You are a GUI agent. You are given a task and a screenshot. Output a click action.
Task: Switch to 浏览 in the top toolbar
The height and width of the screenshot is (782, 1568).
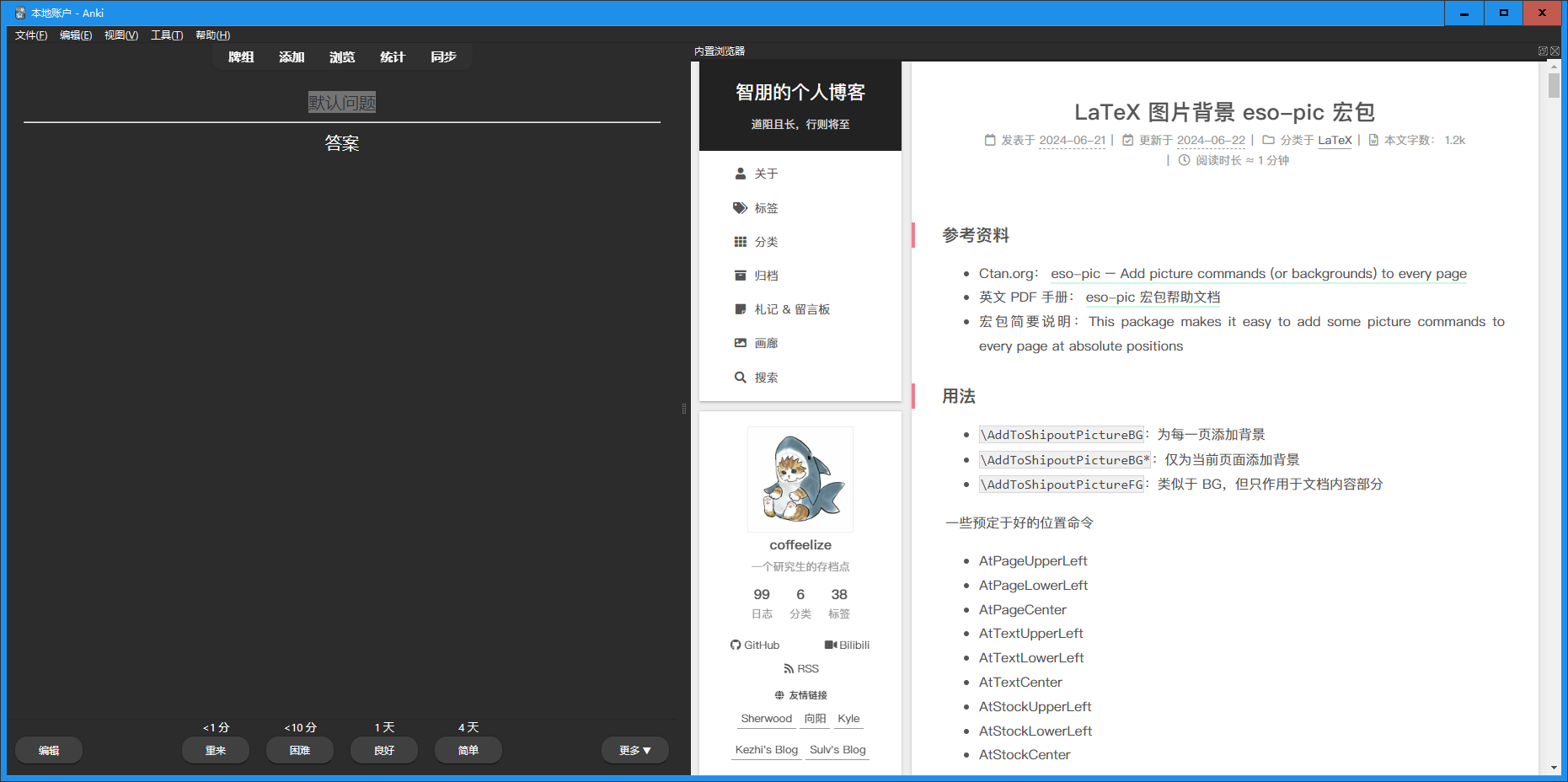pyautogui.click(x=342, y=57)
